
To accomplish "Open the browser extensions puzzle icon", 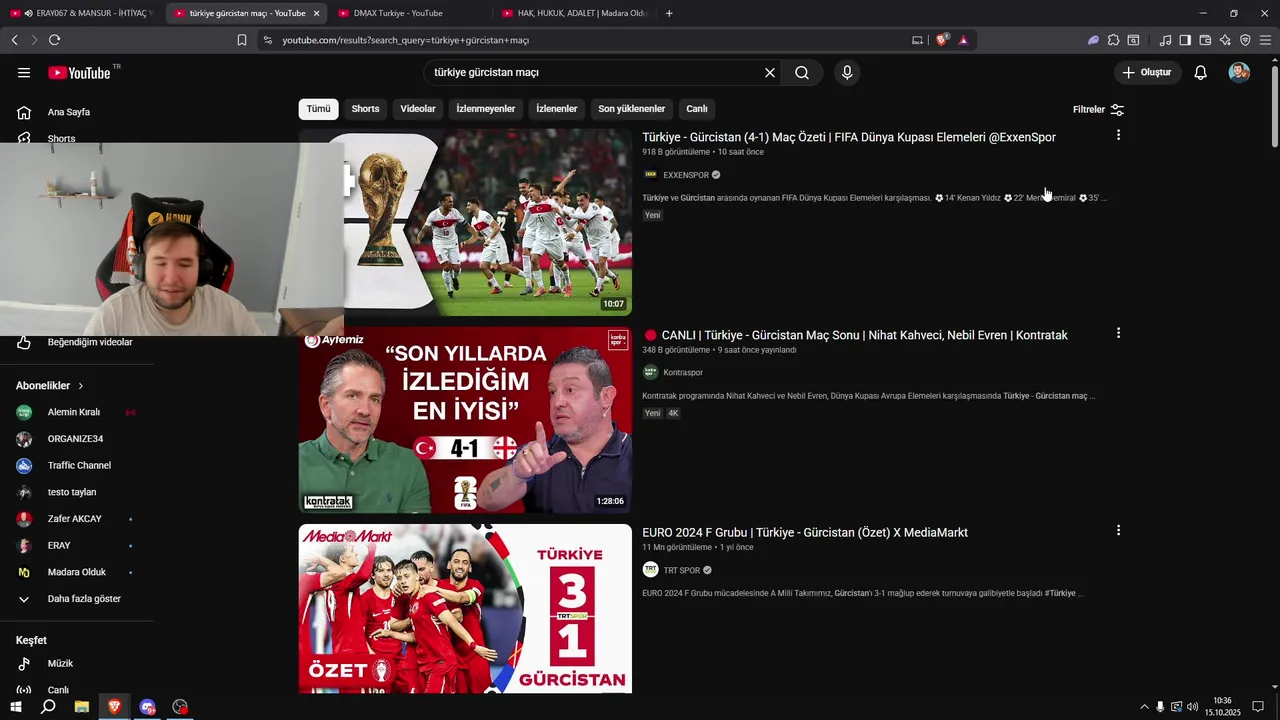I will click(x=1113, y=40).
